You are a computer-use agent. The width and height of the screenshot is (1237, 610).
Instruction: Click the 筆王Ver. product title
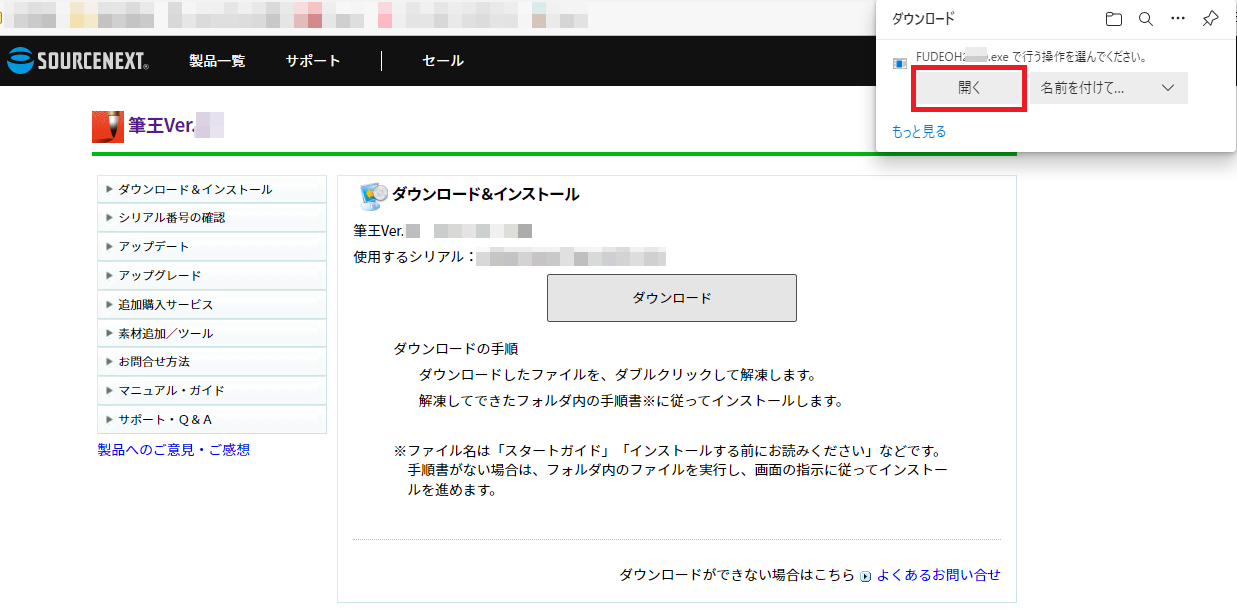[x=160, y=126]
